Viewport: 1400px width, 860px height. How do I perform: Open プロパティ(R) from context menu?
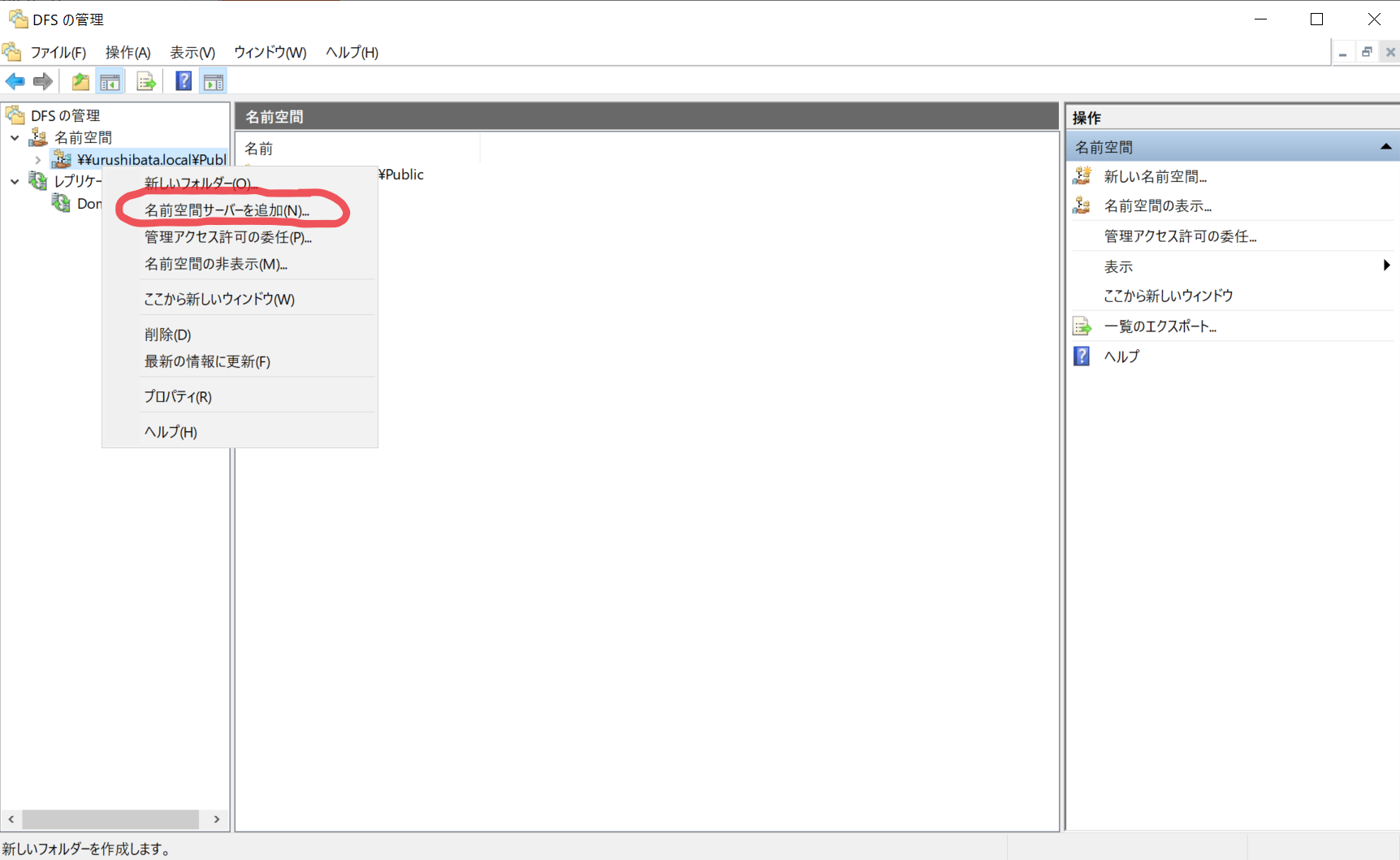(240, 396)
